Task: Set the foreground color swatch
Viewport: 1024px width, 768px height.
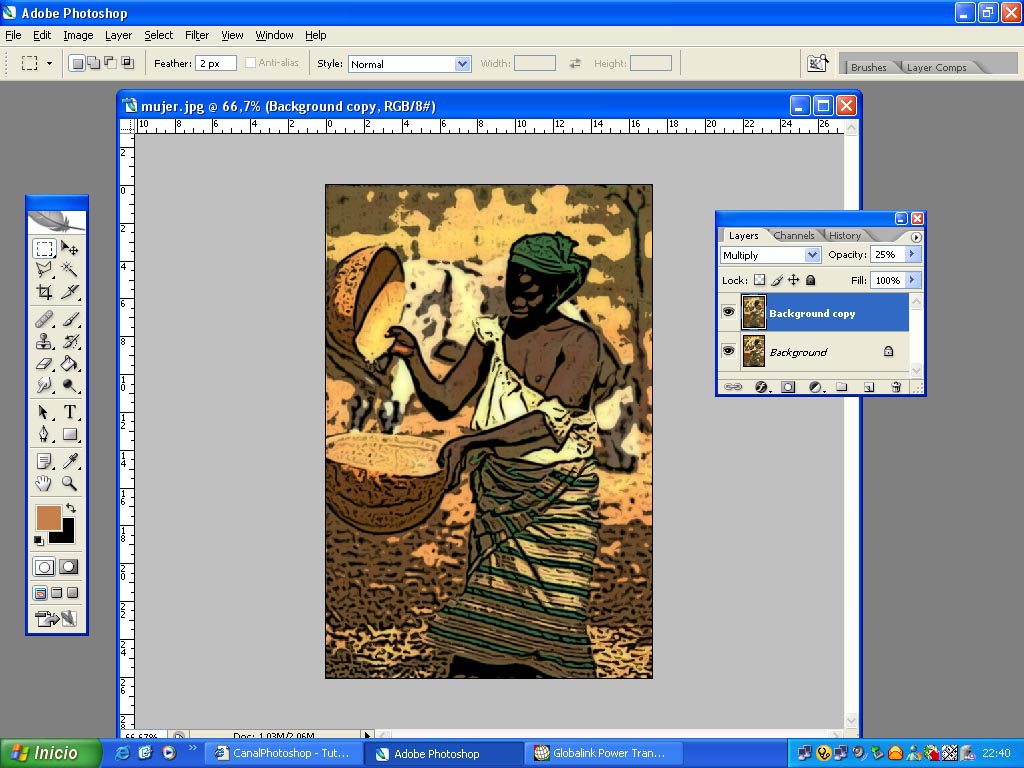Action: [x=49, y=517]
